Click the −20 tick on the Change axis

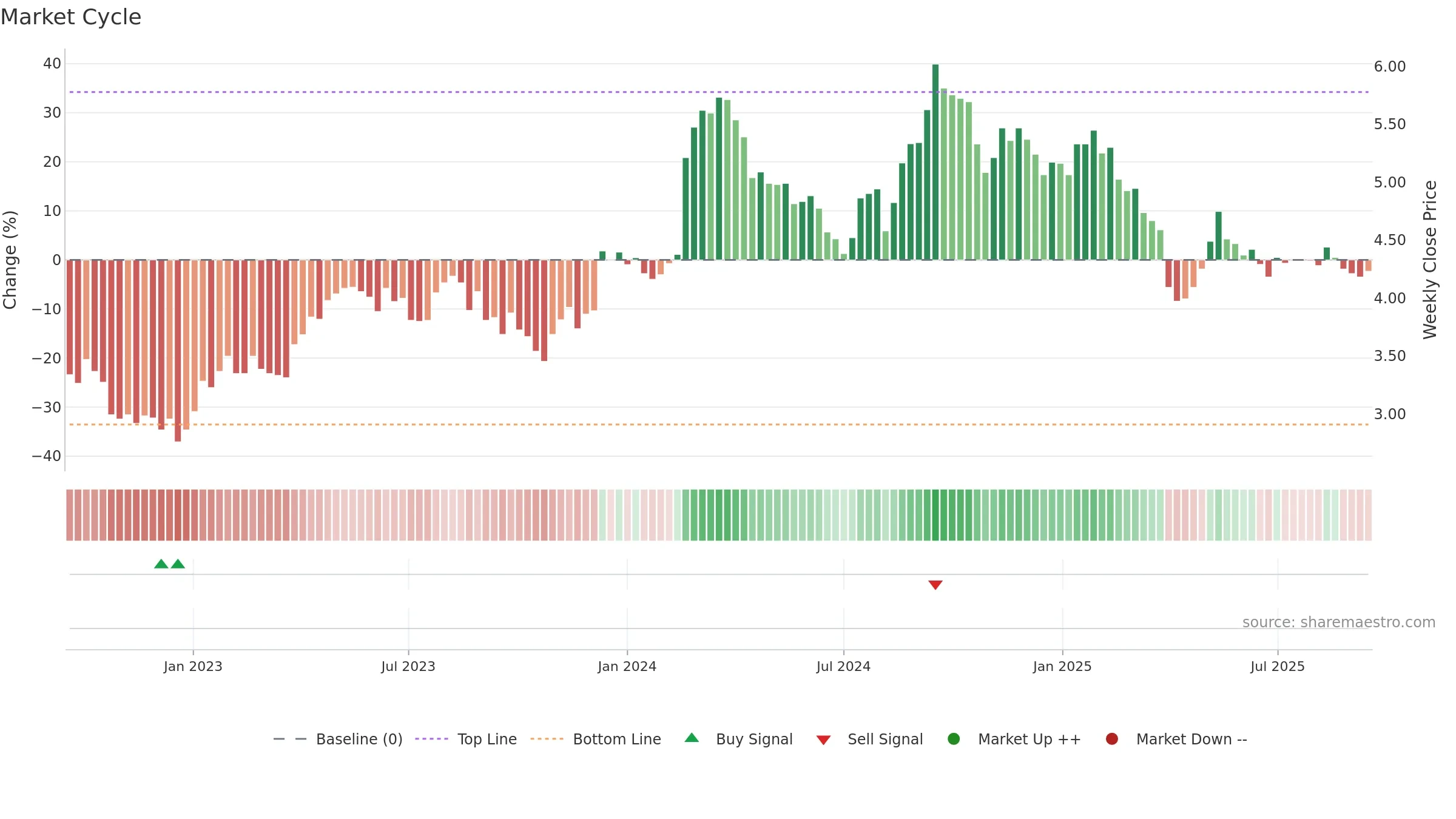point(47,358)
